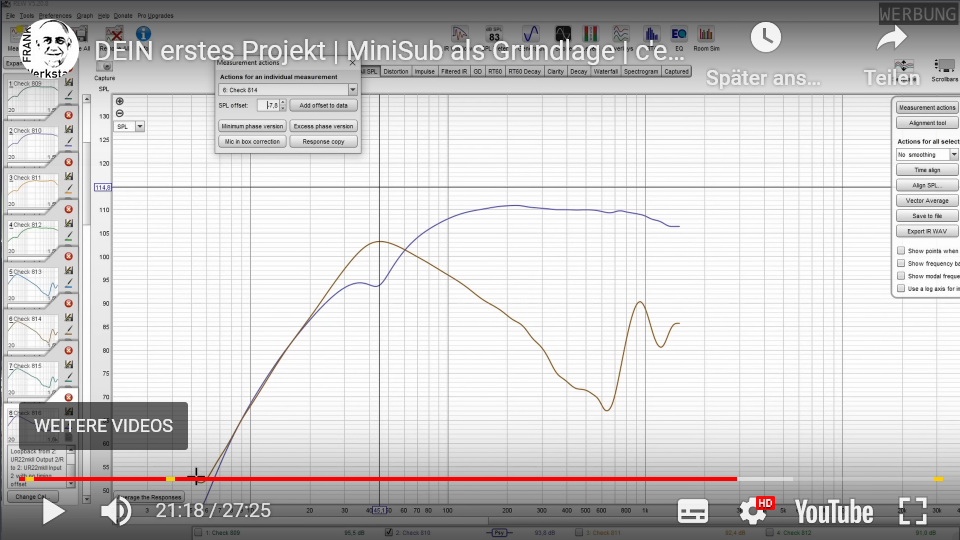Click the right-panel Measurement actions button
The height and width of the screenshot is (540, 960).
coord(927,108)
